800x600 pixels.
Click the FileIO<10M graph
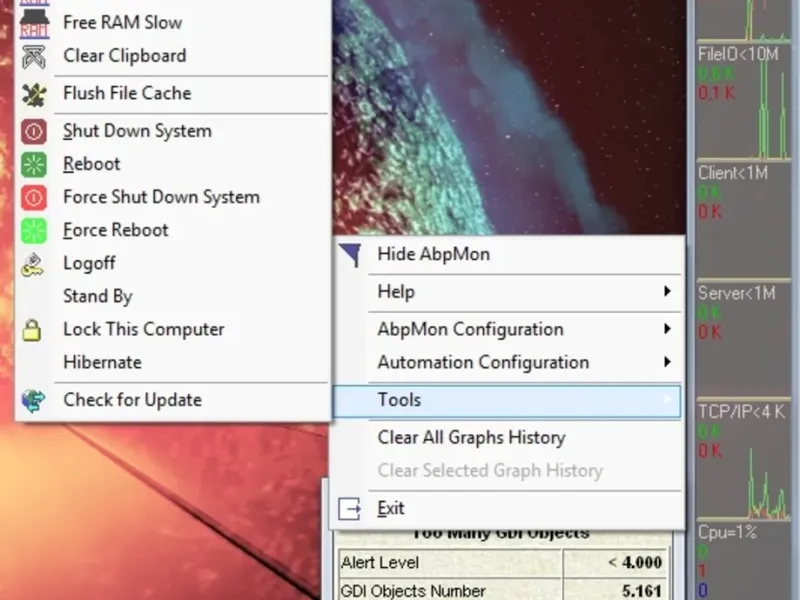[x=743, y=103]
